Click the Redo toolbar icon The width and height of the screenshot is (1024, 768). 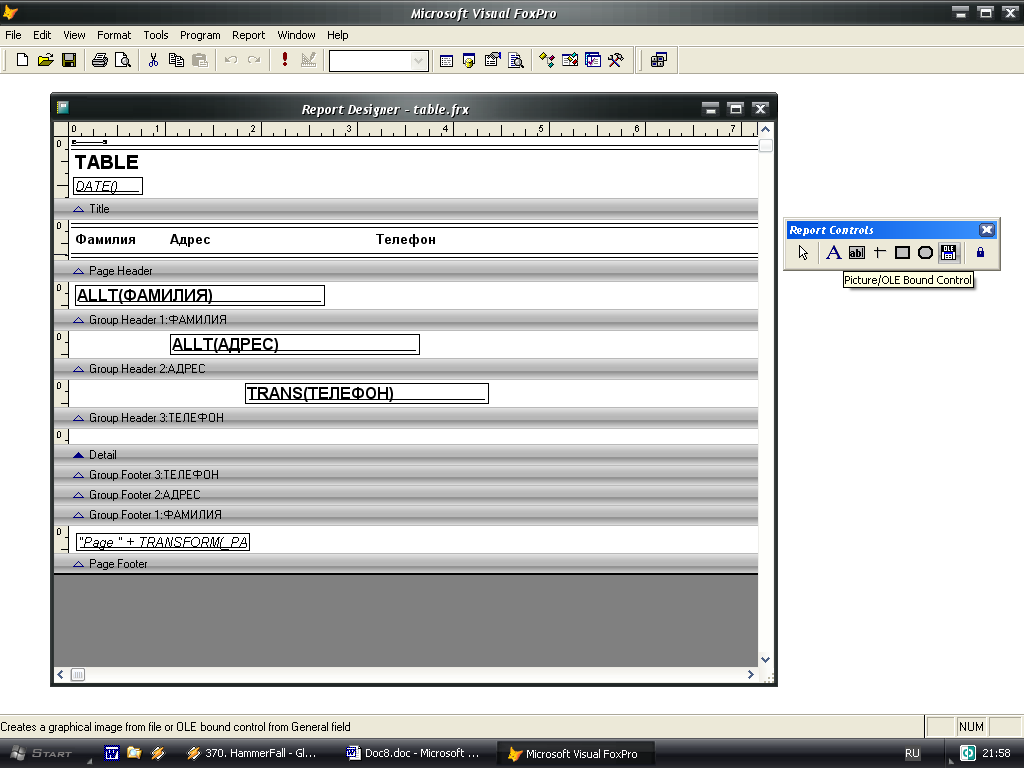click(254, 60)
